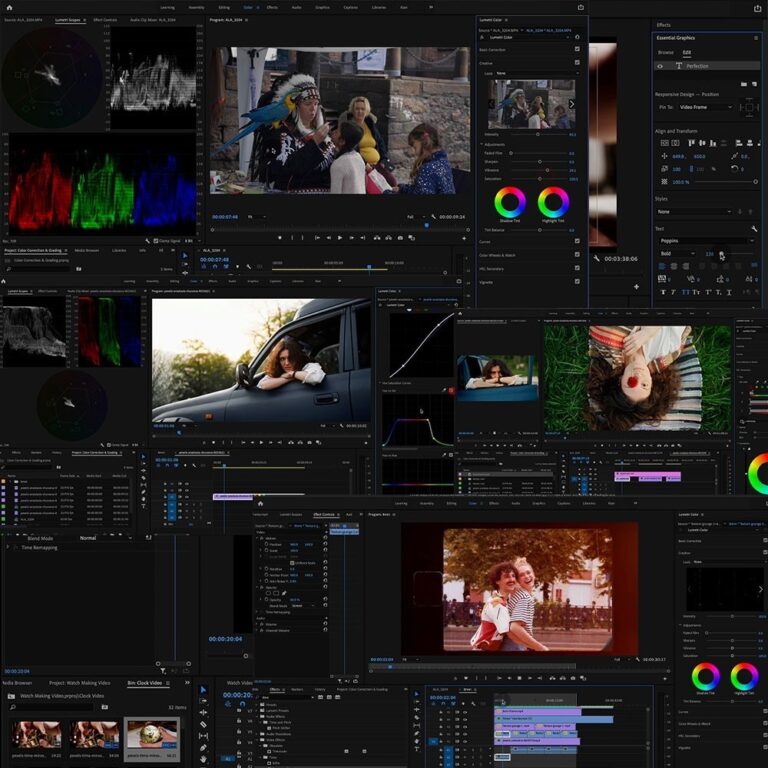Screen dimensions: 768x768
Task: Click Faux Italic T in Essential Graphics
Action: point(673,292)
